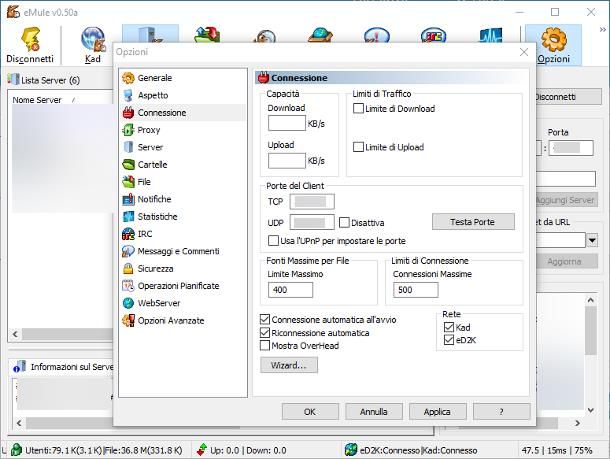Click scroll-up arrow in right panel
Screen dimensions: 610x459
coord(591,300)
